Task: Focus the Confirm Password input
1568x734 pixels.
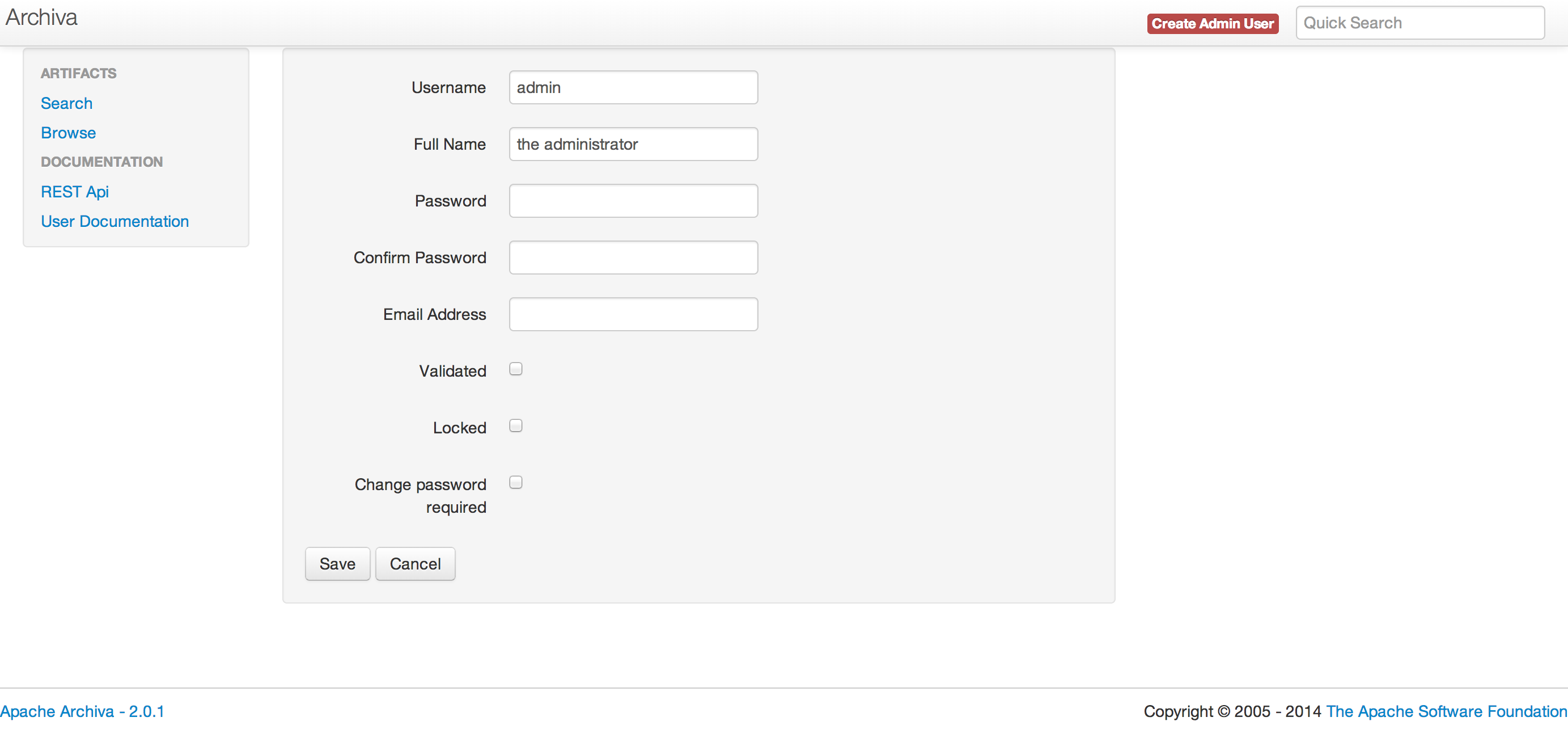Action: 633,258
